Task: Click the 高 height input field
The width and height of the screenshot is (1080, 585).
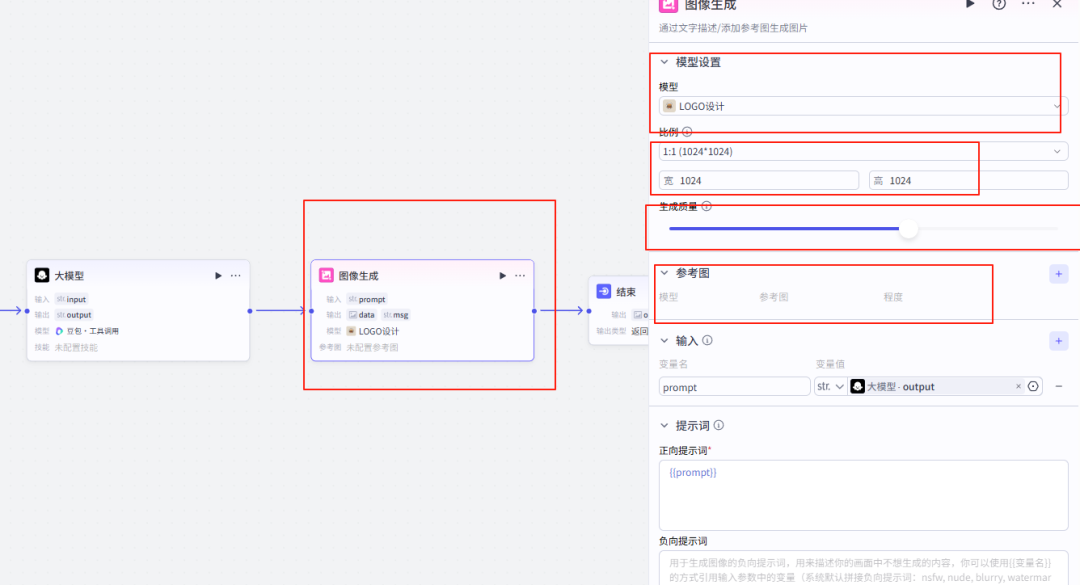Action: tap(968, 181)
